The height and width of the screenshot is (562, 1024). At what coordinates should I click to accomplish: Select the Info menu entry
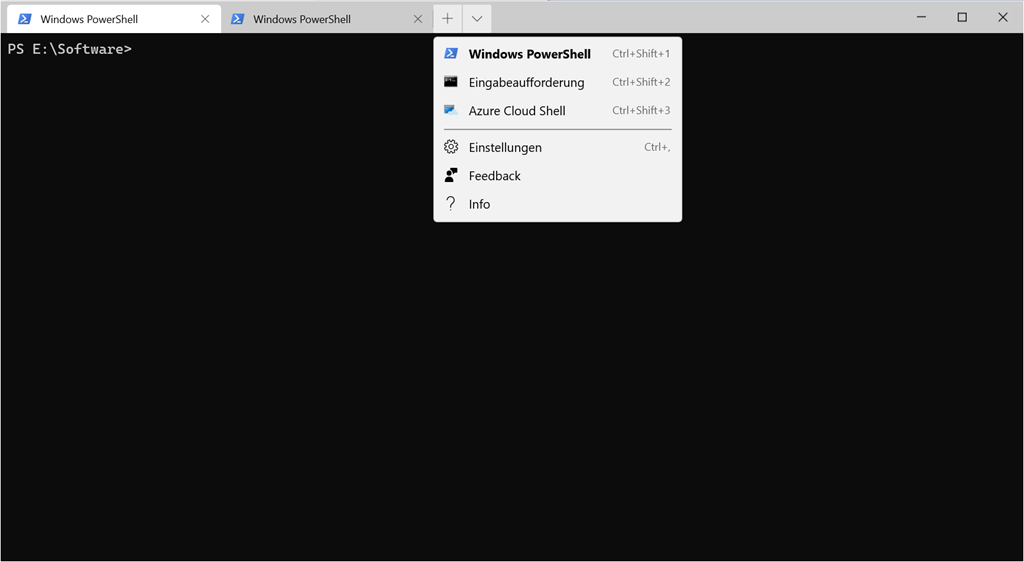(x=479, y=204)
